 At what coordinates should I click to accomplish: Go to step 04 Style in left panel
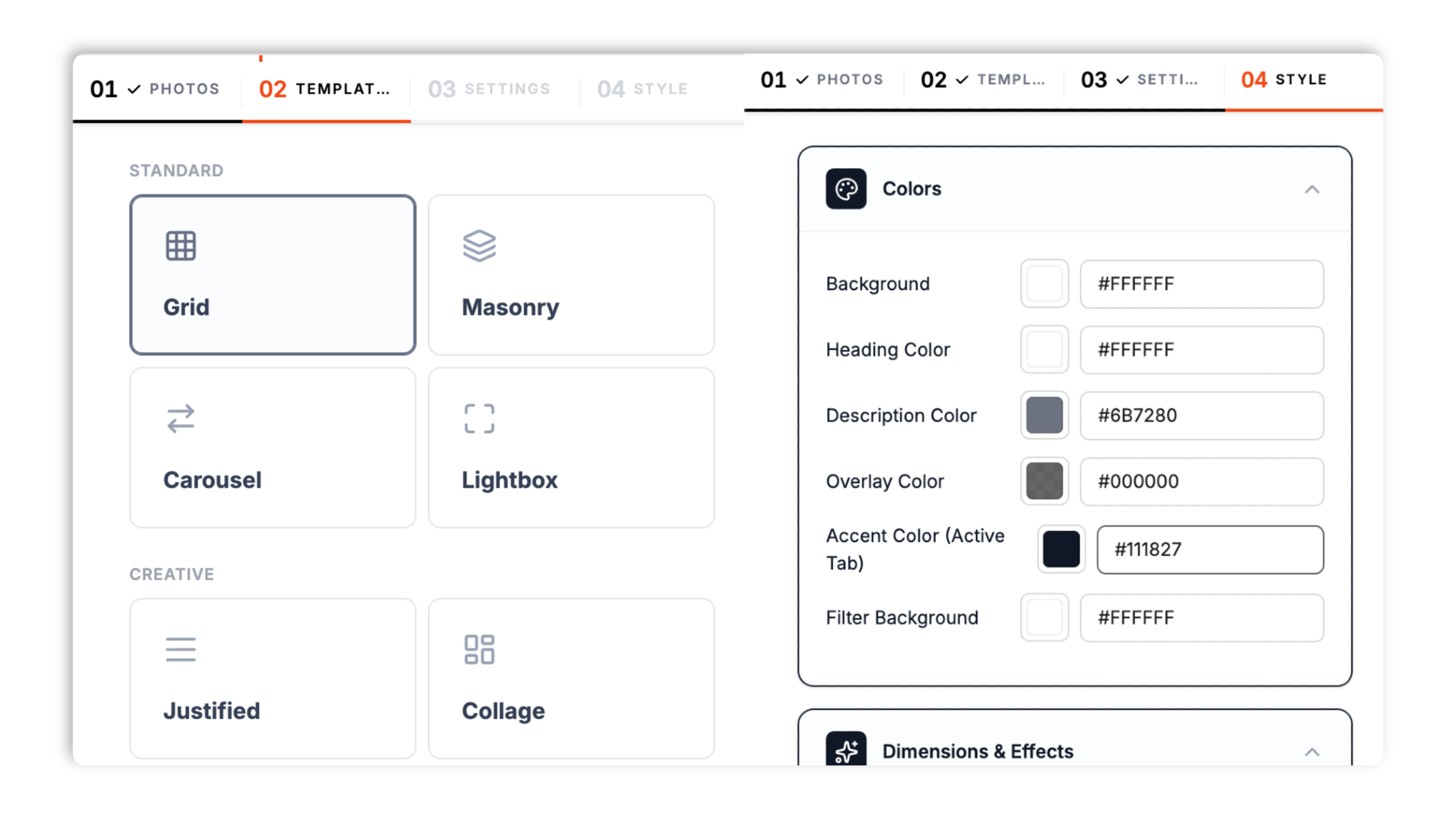tap(643, 89)
